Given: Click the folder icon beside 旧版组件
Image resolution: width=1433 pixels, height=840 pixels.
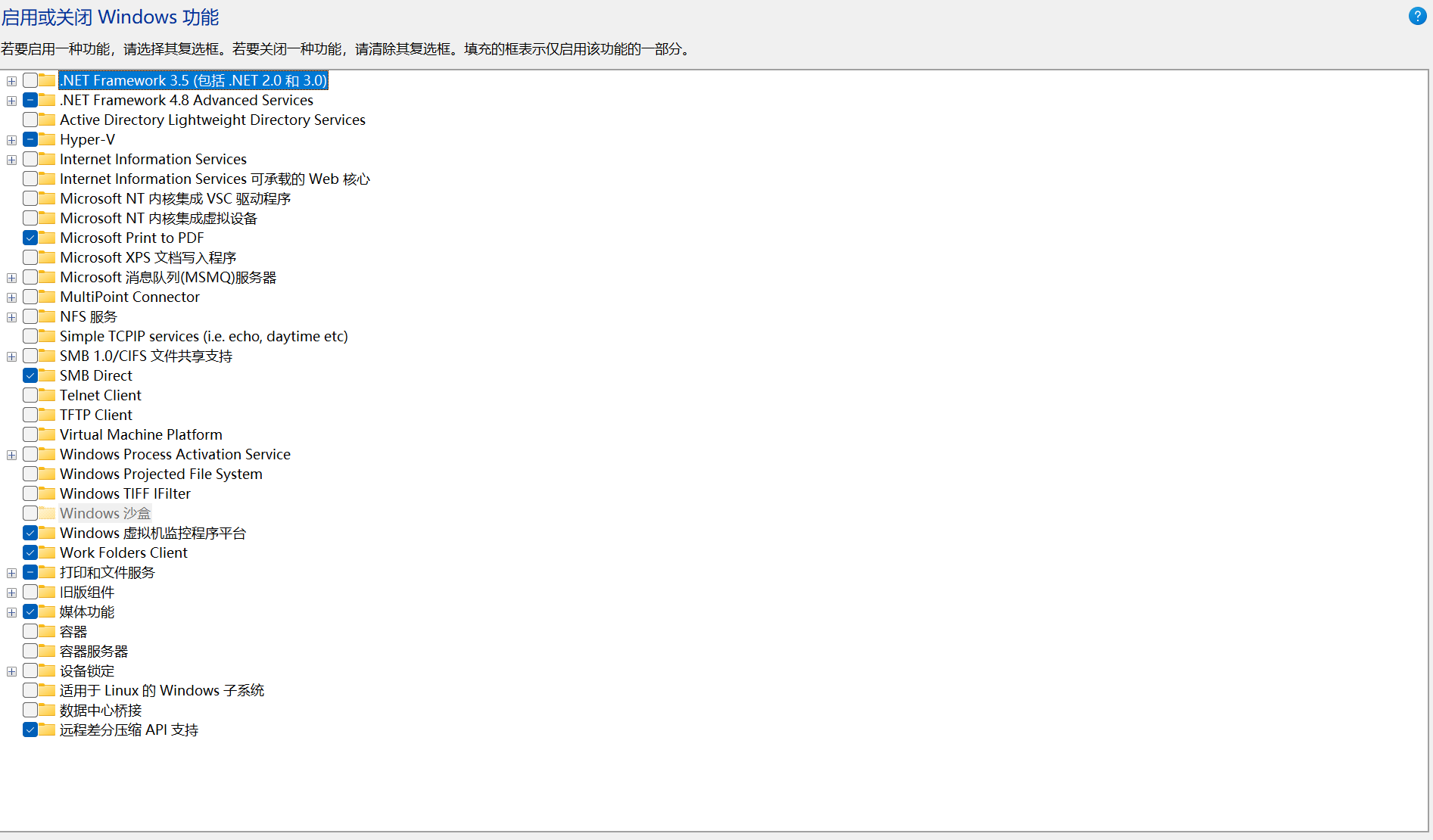Looking at the screenshot, I should (x=47, y=592).
